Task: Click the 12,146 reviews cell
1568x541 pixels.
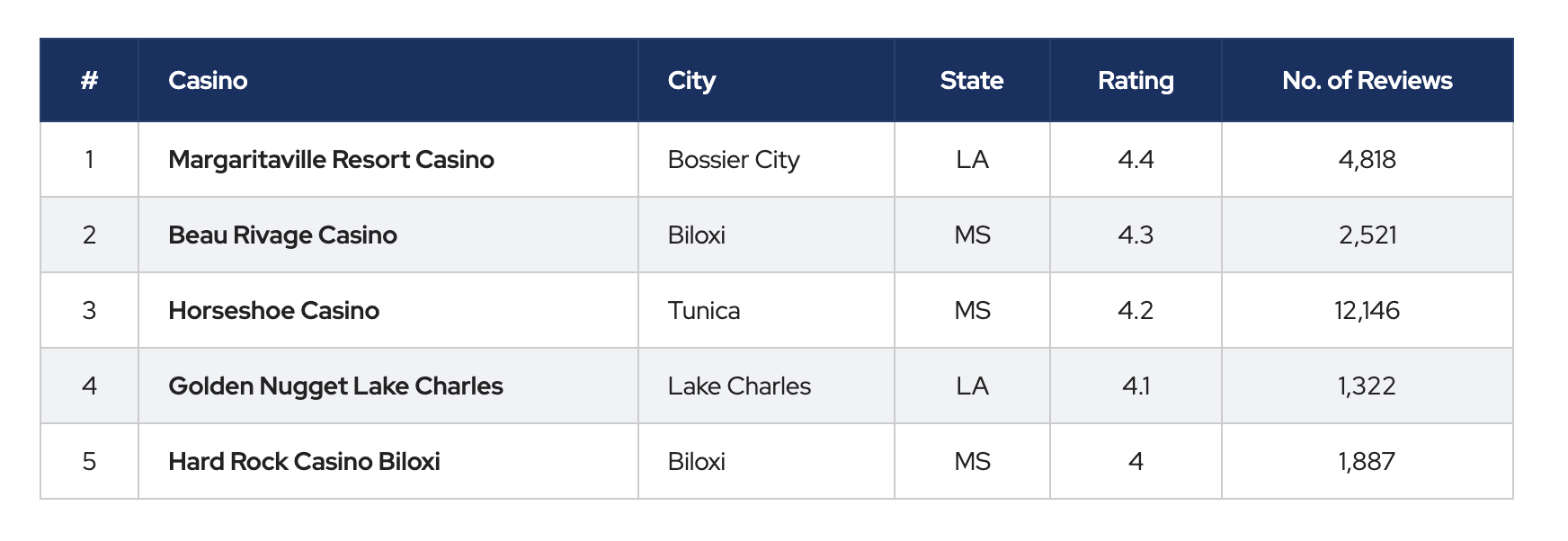Action: click(1367, 311)
